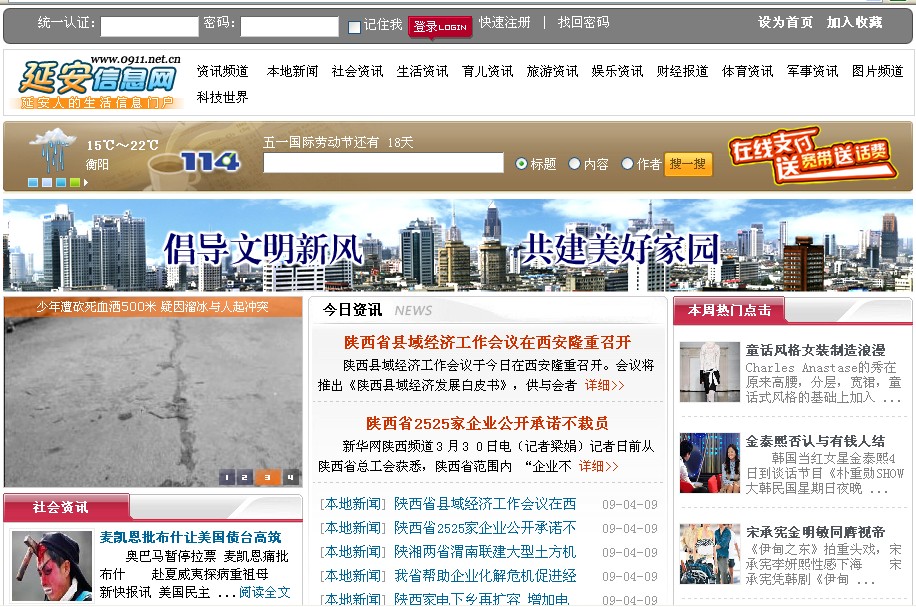Open slideshow caption 少年遭砍死血洒500米
Image resolution: width=916 pixels, height=607 pixels.
pyautogui.click(x=152, y=307)
